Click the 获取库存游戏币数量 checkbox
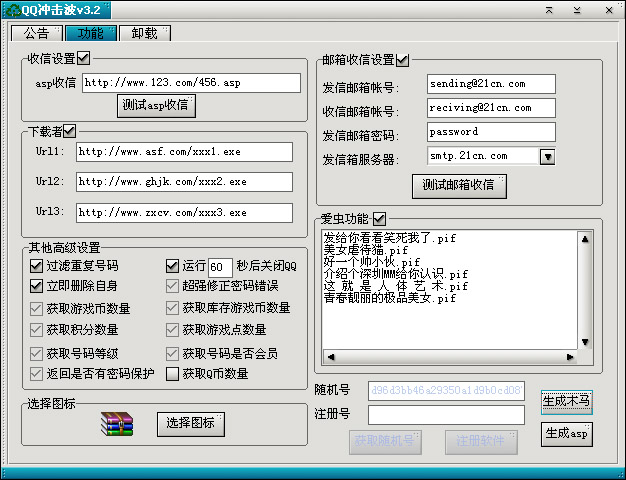Image resolution: width=626 pixels, height=480 pixels. (172, 308)
